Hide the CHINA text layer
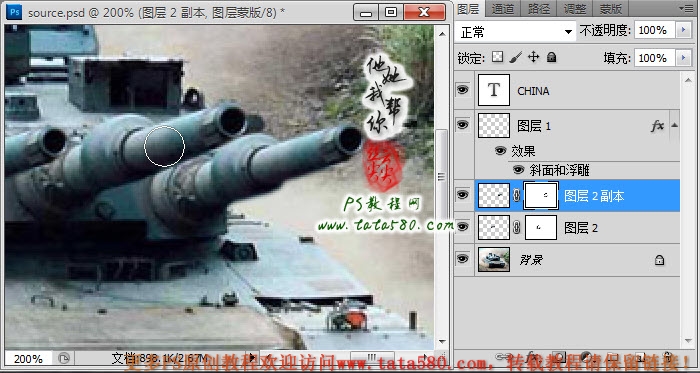700x373 pixels. click(463, 90)
